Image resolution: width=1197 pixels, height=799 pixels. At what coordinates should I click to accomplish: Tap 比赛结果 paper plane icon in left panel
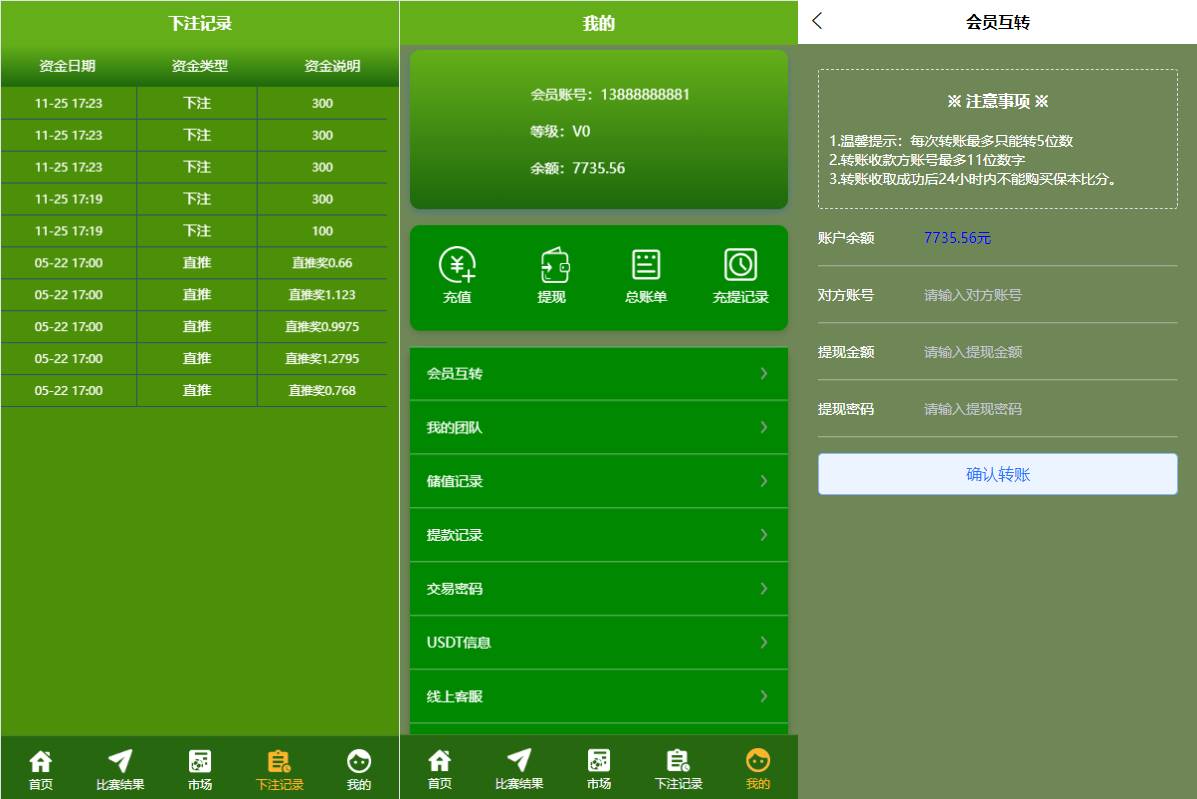[x=120, y=761]
